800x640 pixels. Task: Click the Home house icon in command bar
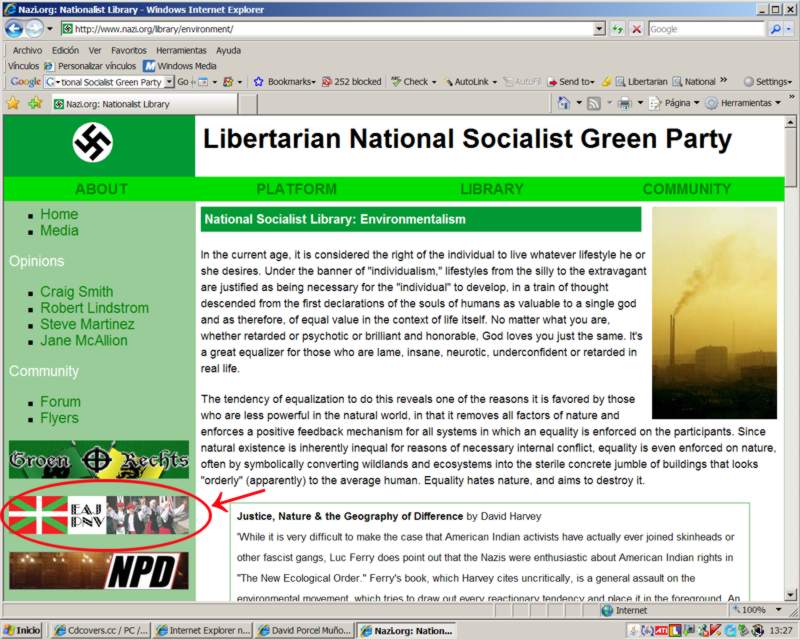click(563, 103)
